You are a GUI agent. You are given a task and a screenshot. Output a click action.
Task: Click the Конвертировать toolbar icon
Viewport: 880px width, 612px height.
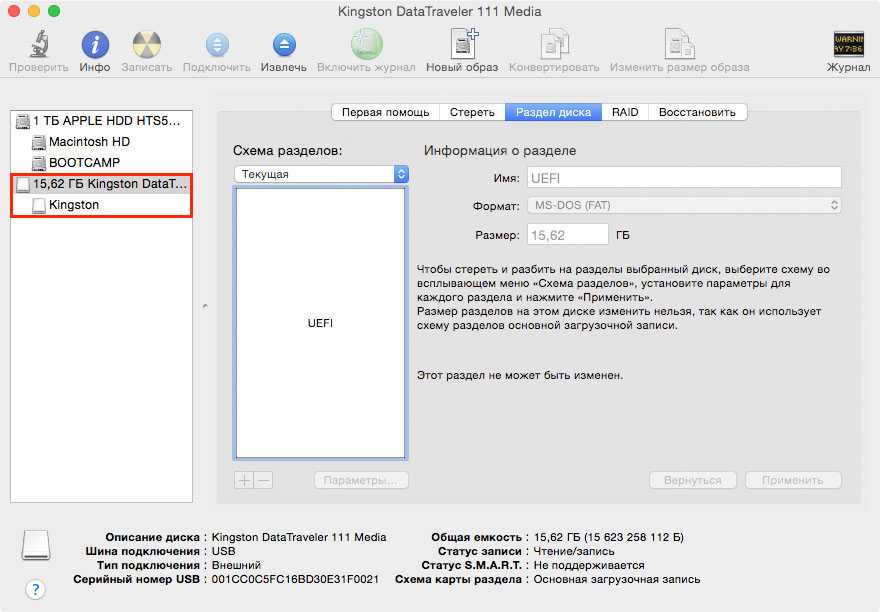[554, 44]
